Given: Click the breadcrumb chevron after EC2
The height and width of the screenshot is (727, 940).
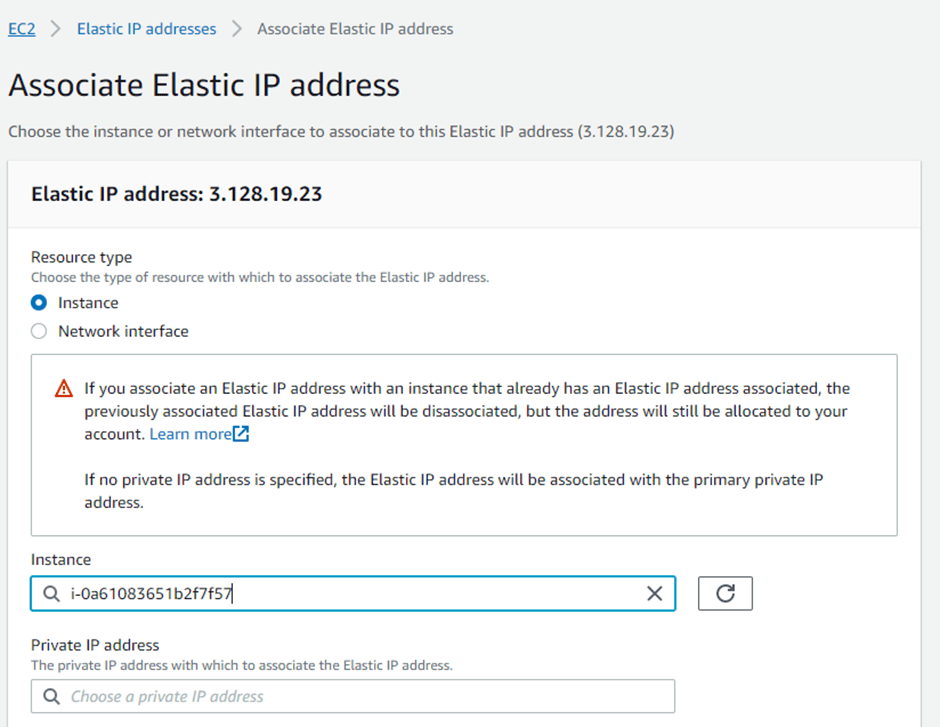Looking at the screenshot, I should click(56, 29).
